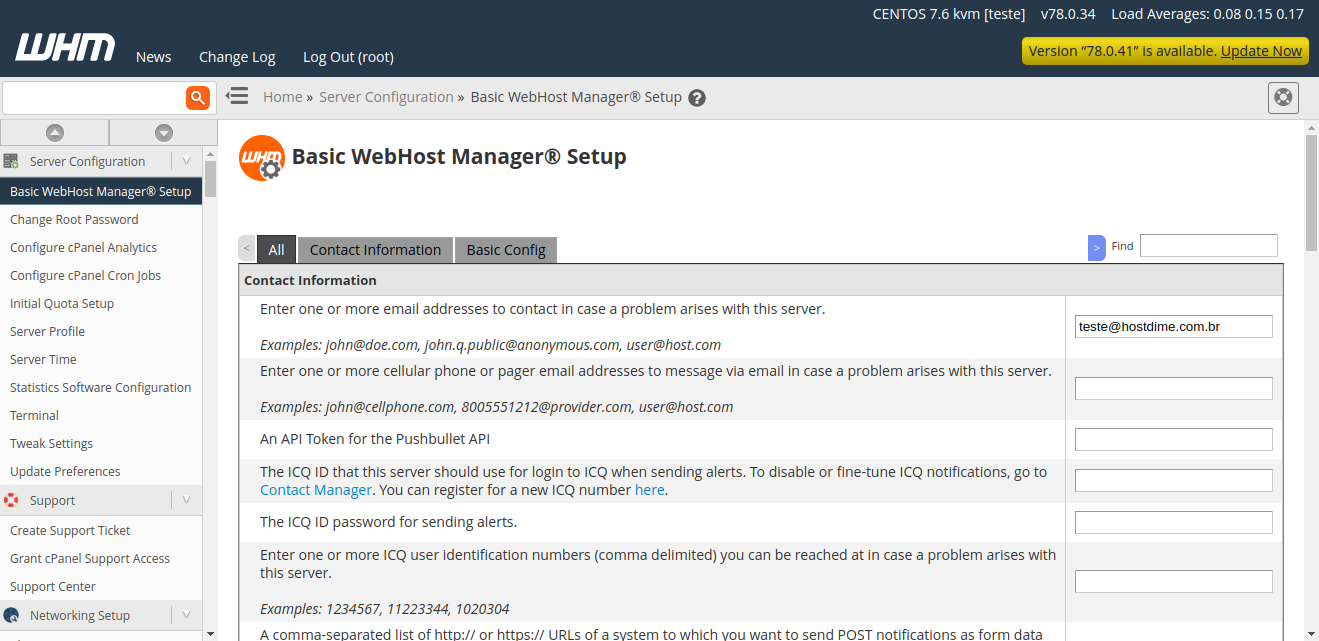Click the cellular pager email field
Viewport: 1319px width, 641px height.
pos(1173,388)
